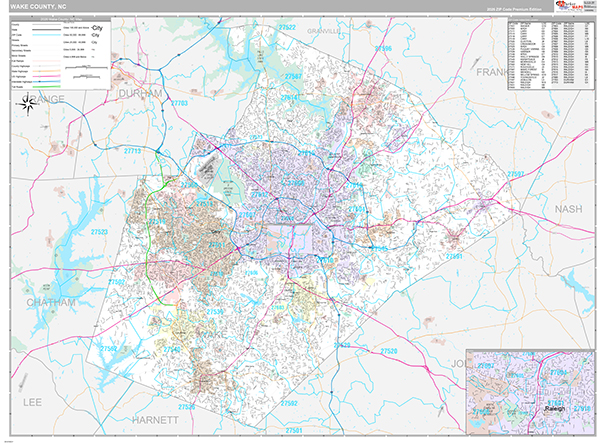This screenshot has width=600, height=443.
Task: Click the GRANVILLE county label
Action: click(x=324, y=31)
